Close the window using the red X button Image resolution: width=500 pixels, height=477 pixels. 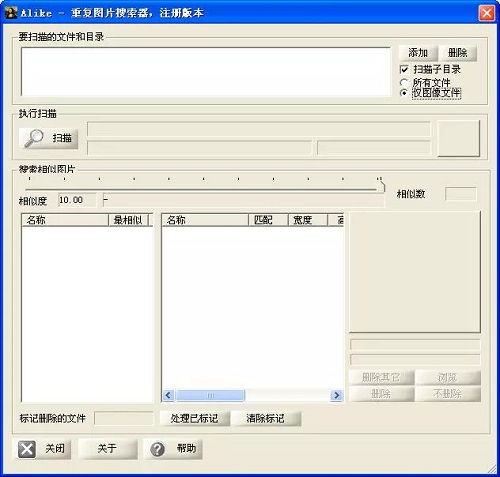pyautogui.click(x=486, y=13)
